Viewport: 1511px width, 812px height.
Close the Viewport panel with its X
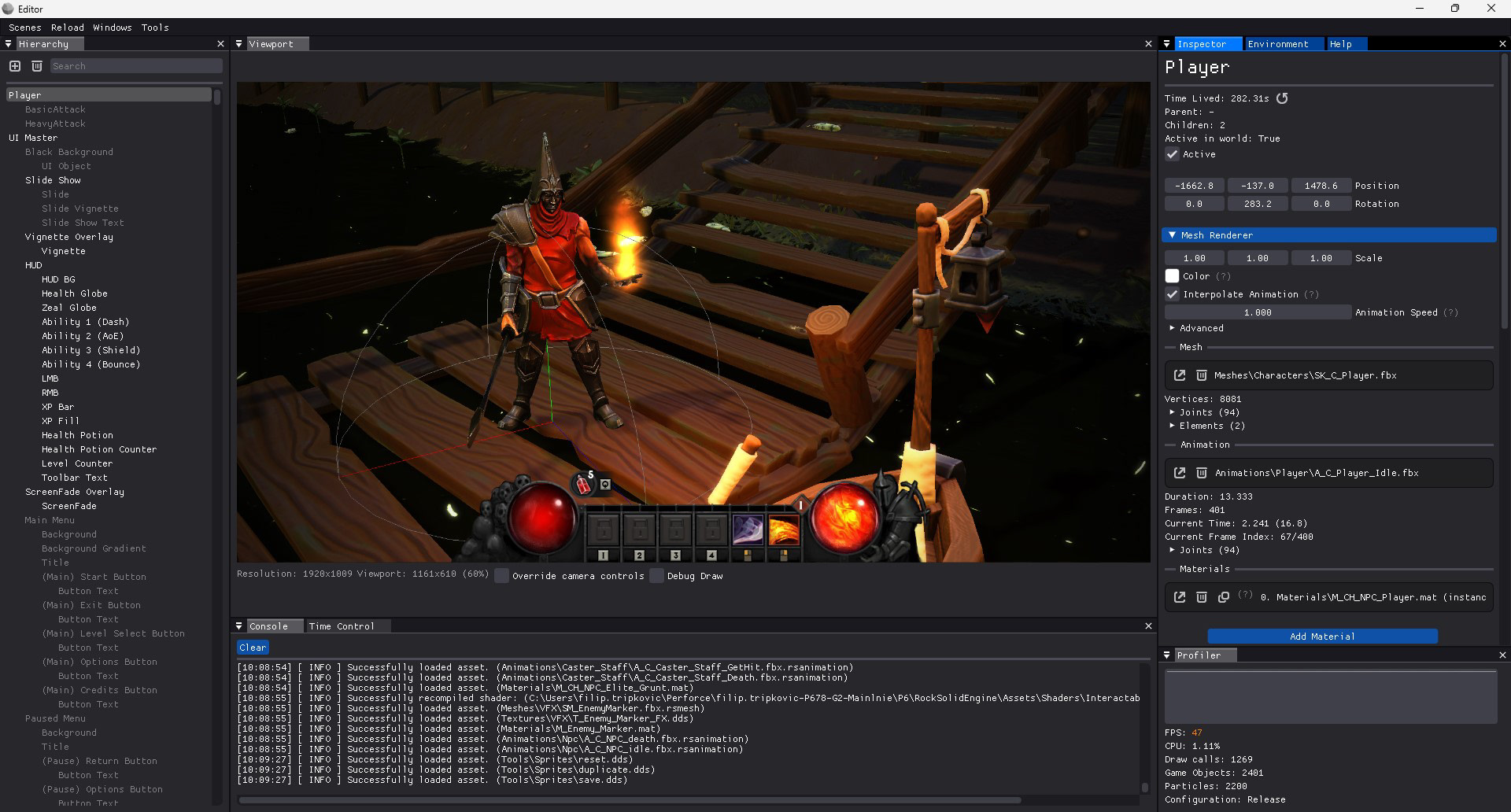click(1148, 44)
